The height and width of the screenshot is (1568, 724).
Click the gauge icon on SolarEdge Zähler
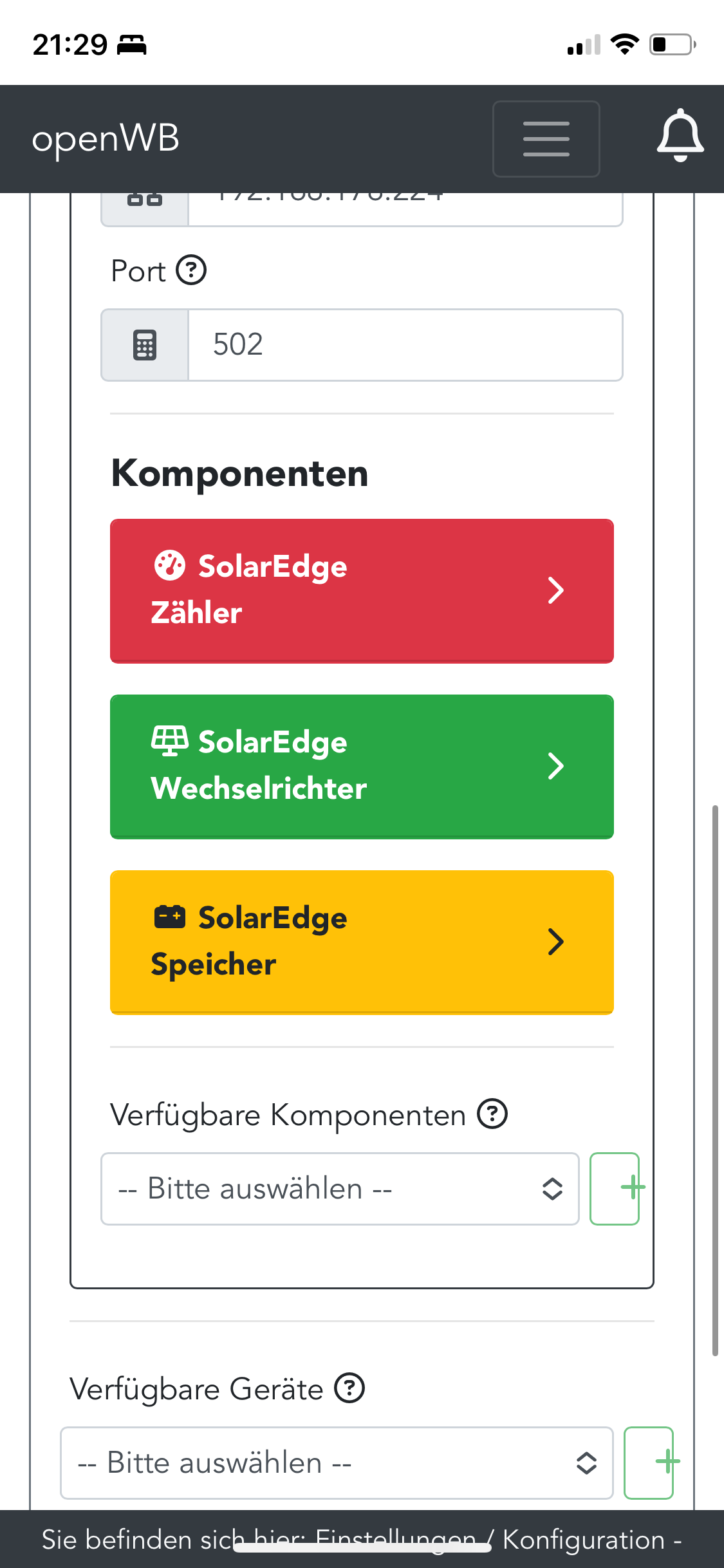(x=170, y=566)
